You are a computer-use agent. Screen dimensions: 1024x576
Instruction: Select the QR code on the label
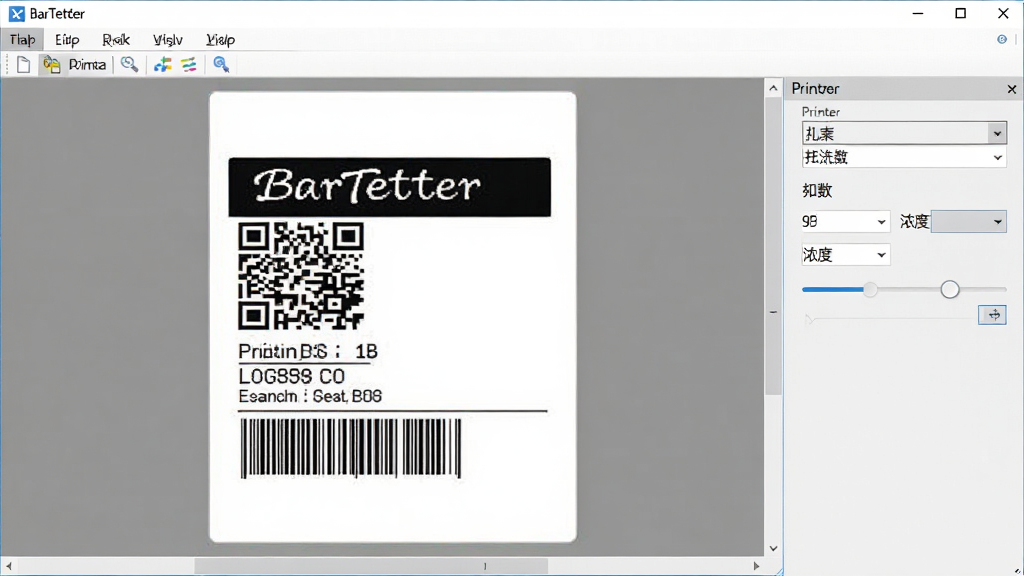tap(301, 276)
